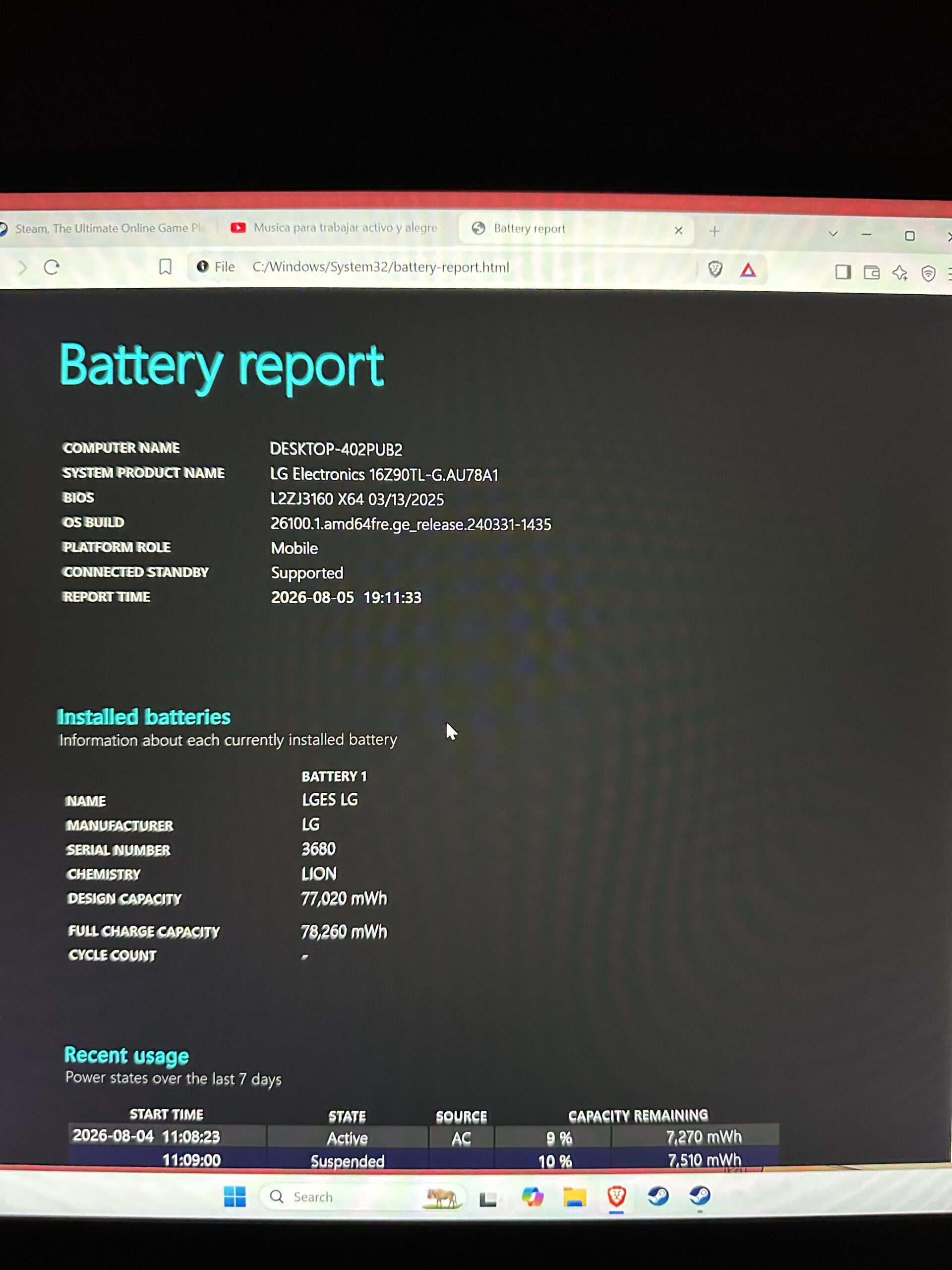
Task: Click the START TIME column header
Action: click(167, 1115)
